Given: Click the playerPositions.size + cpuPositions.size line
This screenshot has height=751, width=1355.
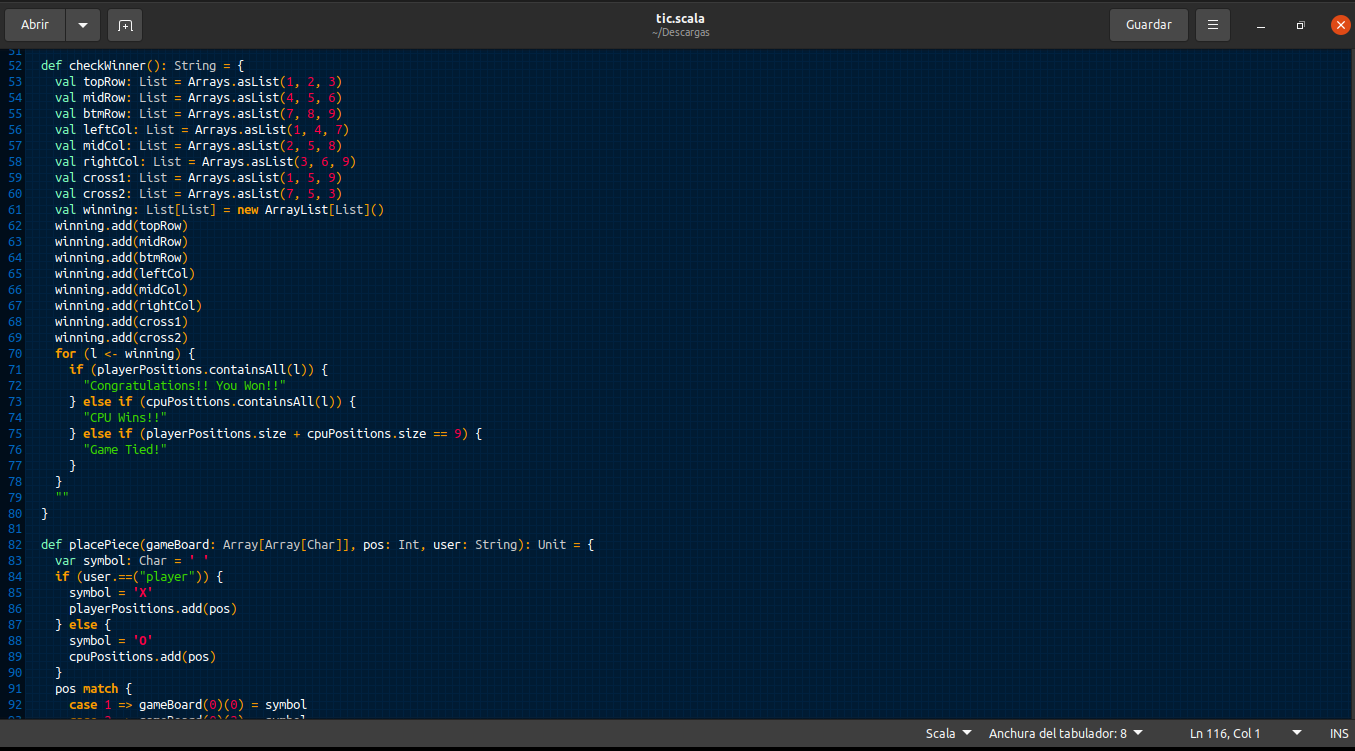Looking at the screenshot, I should (x=276, y=434).
